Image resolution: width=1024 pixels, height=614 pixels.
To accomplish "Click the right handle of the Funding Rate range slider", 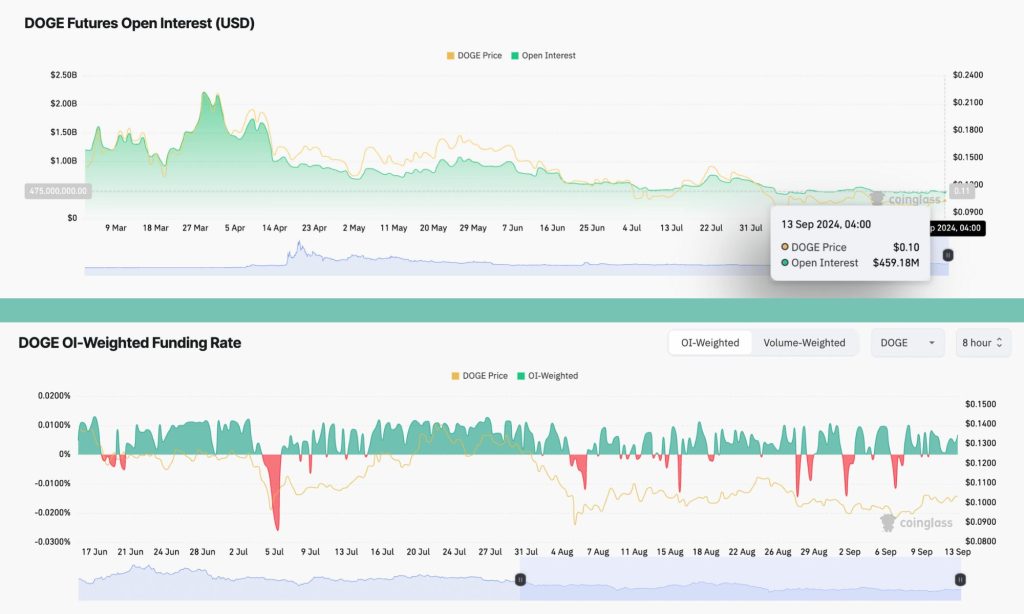I will pos(959,579).
